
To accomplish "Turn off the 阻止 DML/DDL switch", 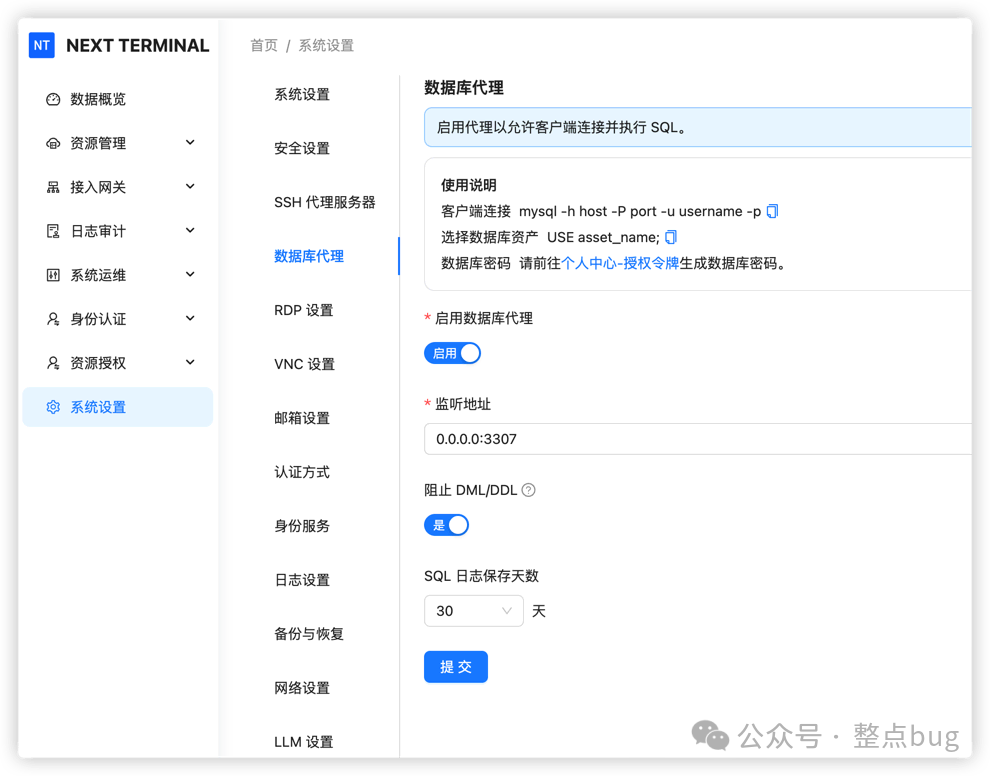I will click(x=446, y=524).
